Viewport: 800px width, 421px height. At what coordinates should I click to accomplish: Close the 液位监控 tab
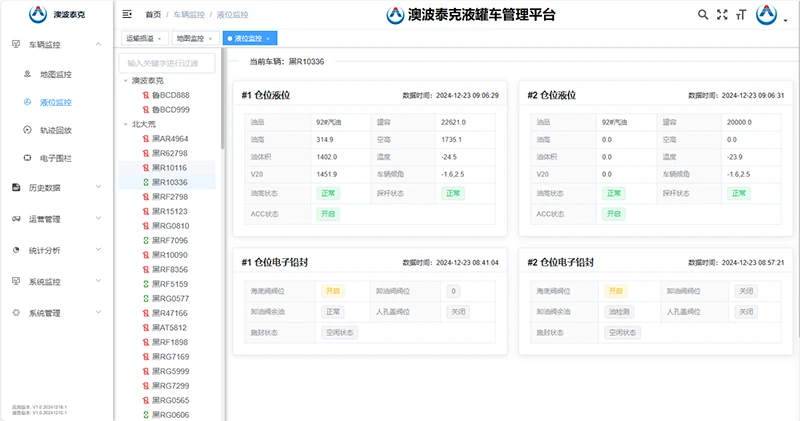[x=268, y=39]
